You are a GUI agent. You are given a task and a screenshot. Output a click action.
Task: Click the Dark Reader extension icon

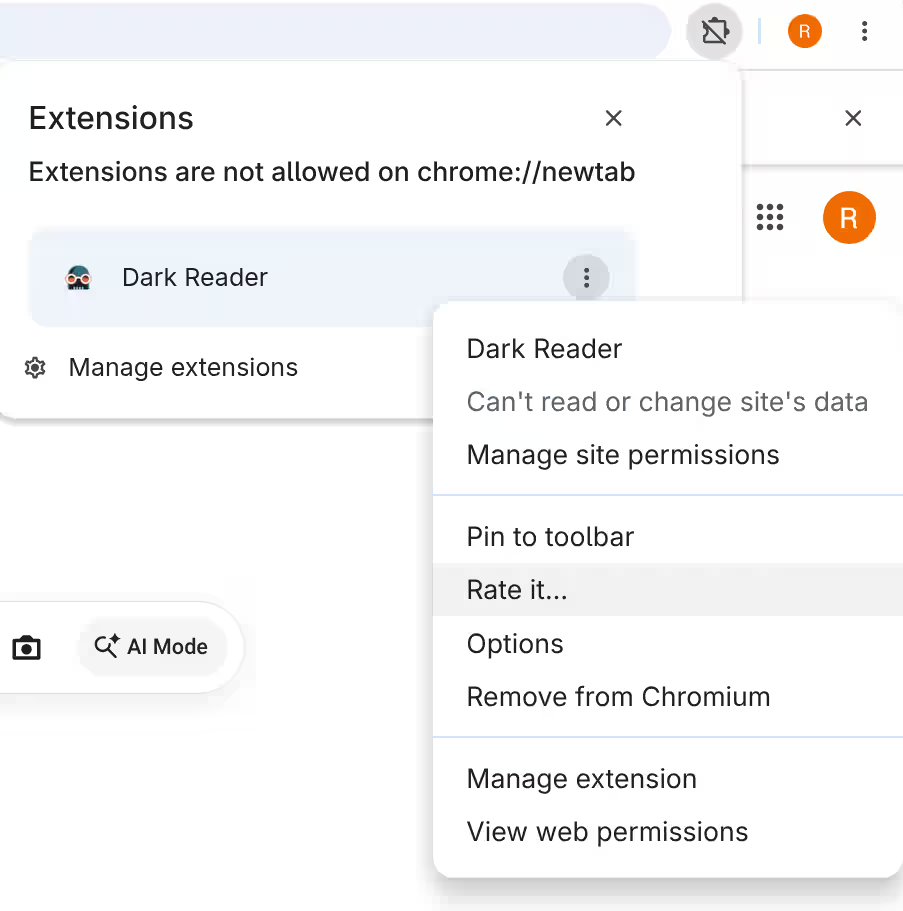click(78, 278)
